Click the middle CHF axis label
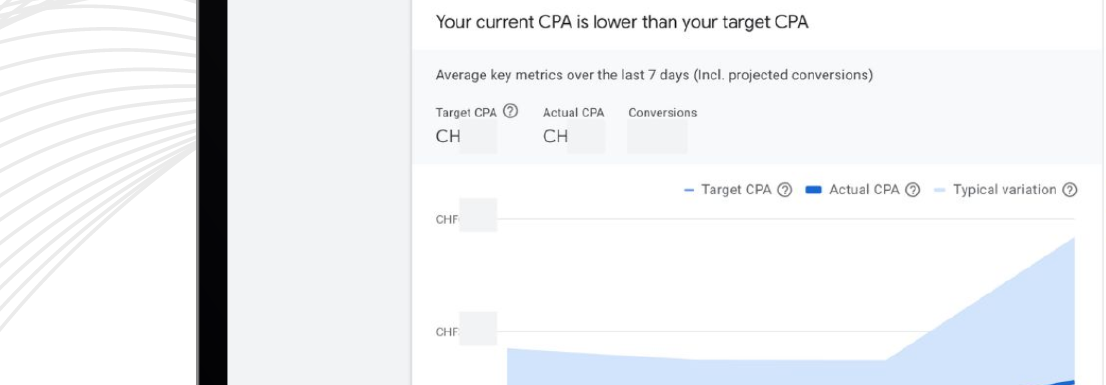The image size is (1106, 385). (466, 331)
